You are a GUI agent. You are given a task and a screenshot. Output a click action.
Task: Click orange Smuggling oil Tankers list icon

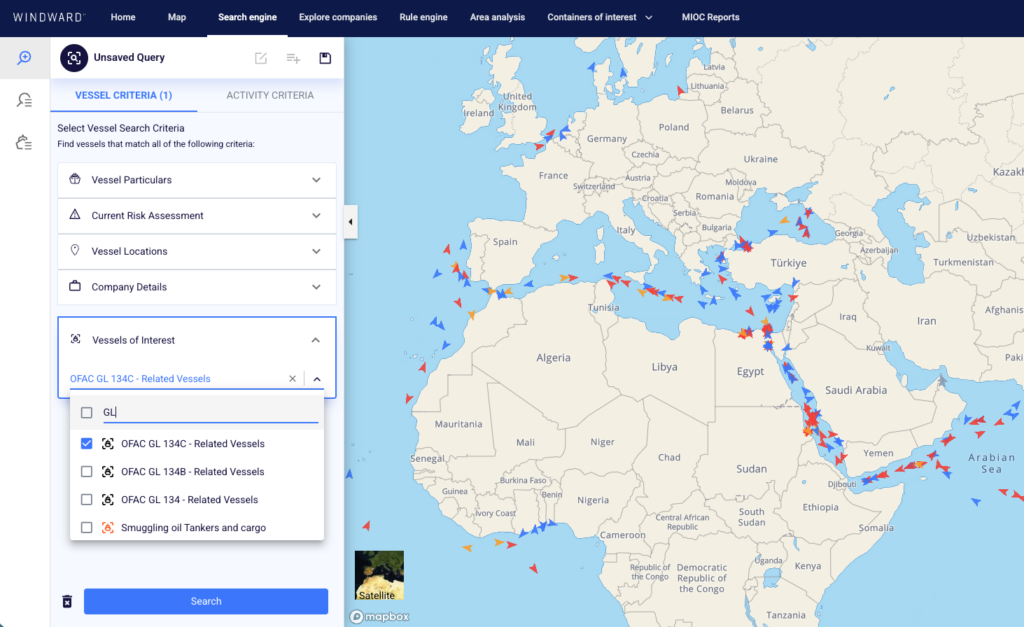coord(108,528)
